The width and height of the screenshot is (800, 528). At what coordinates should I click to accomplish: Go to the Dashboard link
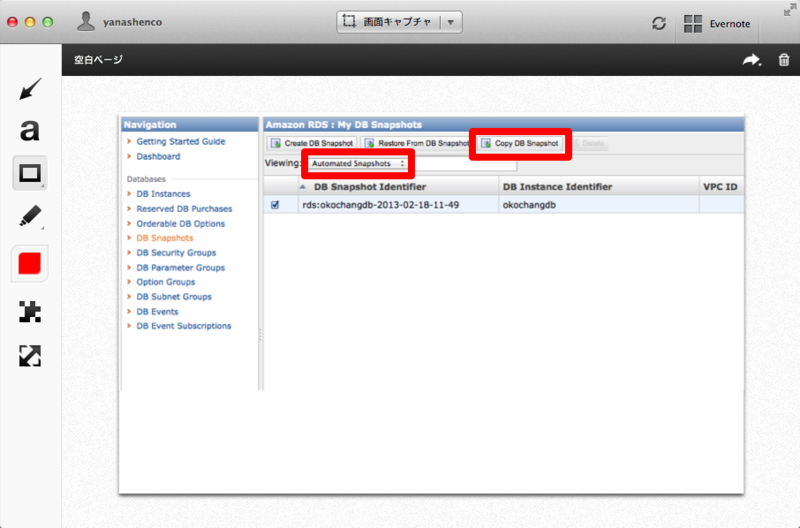coord(158,156)
